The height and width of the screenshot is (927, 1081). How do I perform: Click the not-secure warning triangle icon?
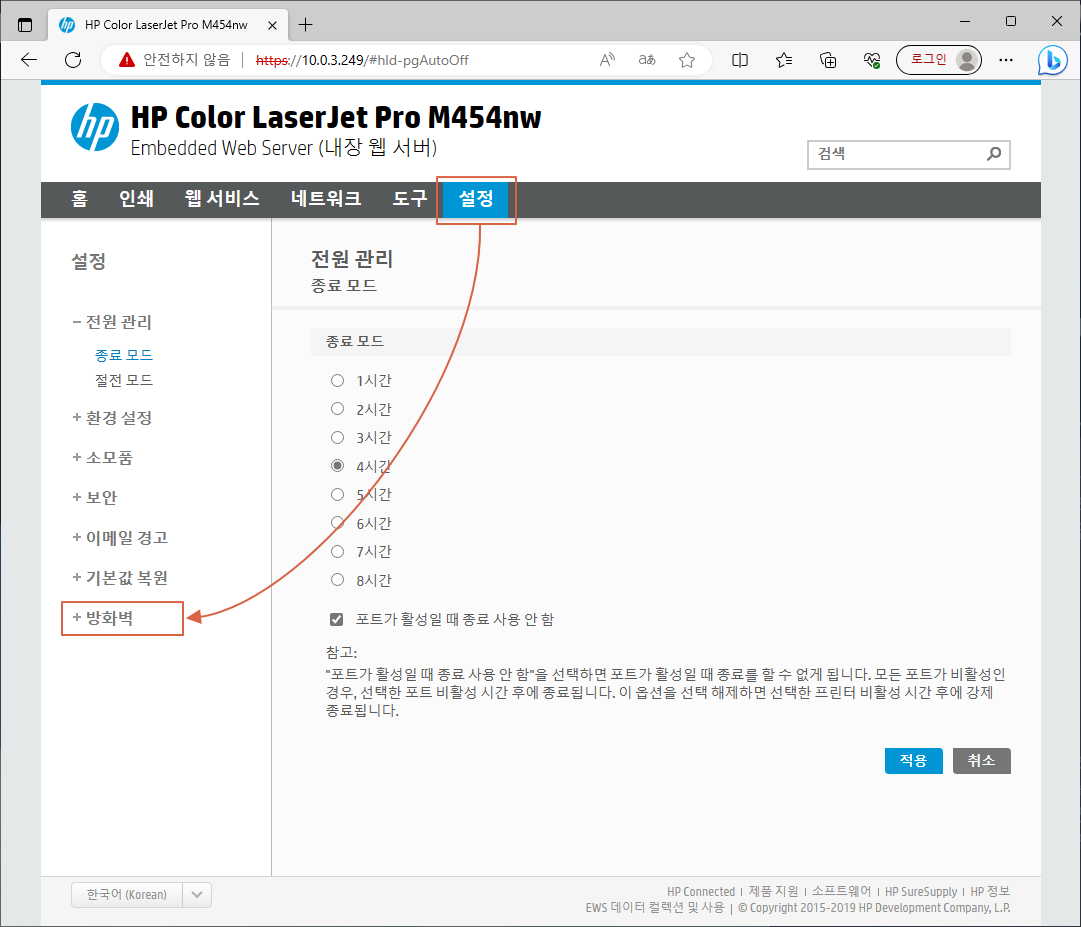[x=127, y=60]
